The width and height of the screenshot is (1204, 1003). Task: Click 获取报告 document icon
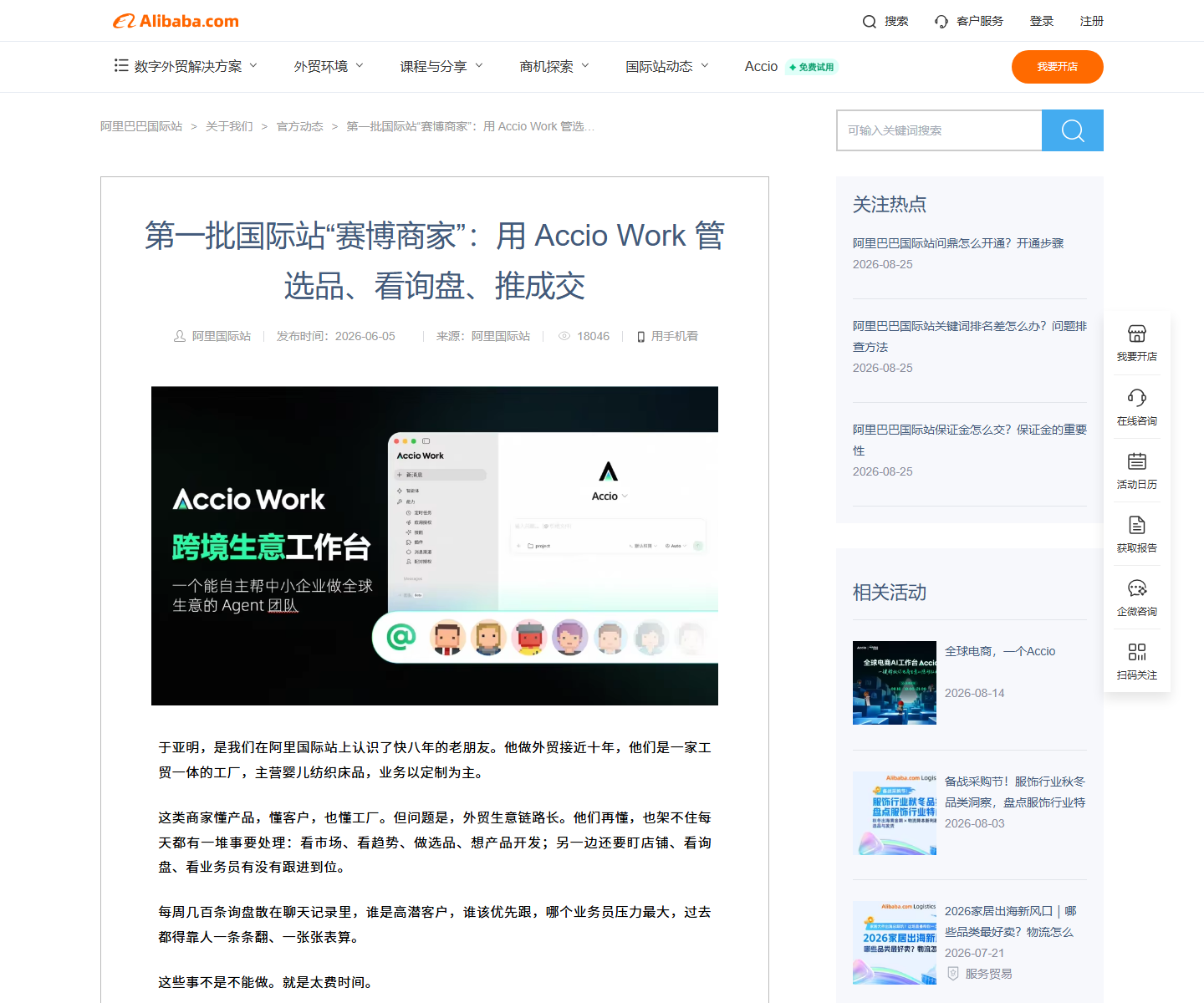(x=1137, y=524)
